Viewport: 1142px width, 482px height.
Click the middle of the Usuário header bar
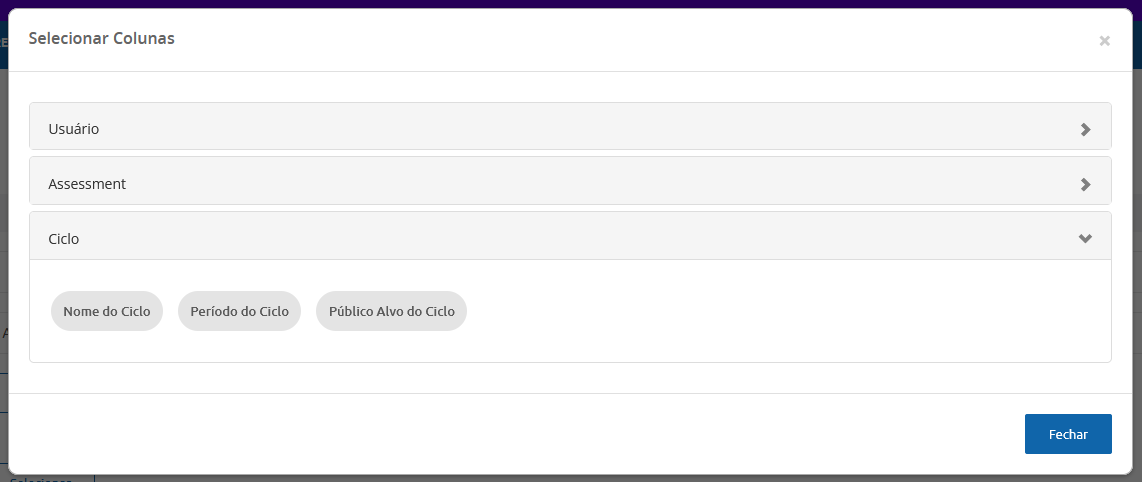click(x=570, y=128)
